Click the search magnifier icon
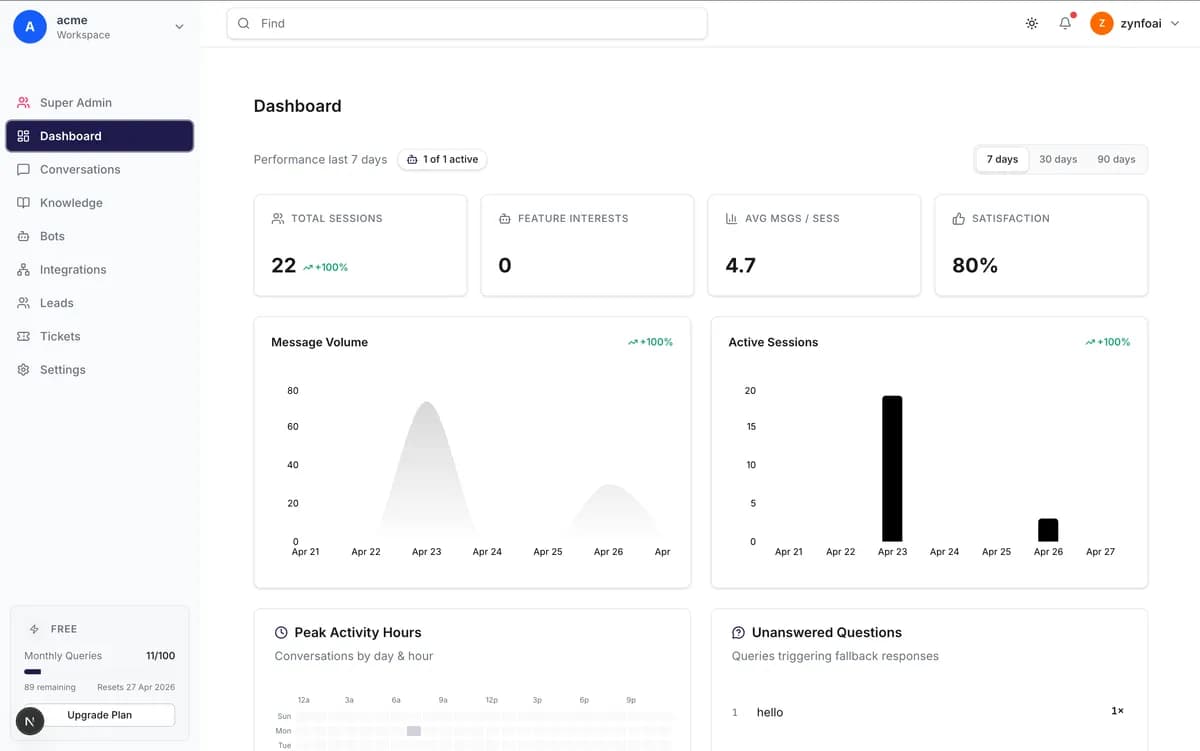Image resolution: width=1200 pixels, height=751 pixels. [x=243, y=23]
